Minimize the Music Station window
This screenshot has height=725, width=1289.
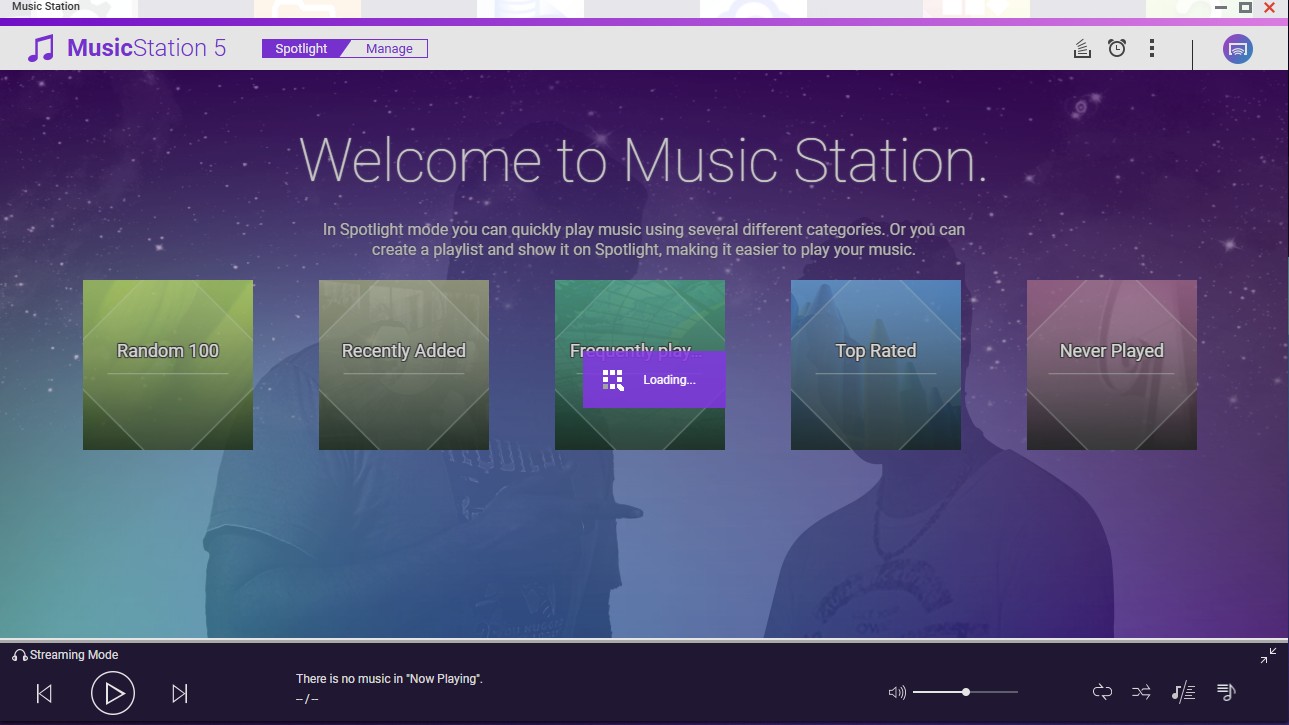click(1221, 7)
